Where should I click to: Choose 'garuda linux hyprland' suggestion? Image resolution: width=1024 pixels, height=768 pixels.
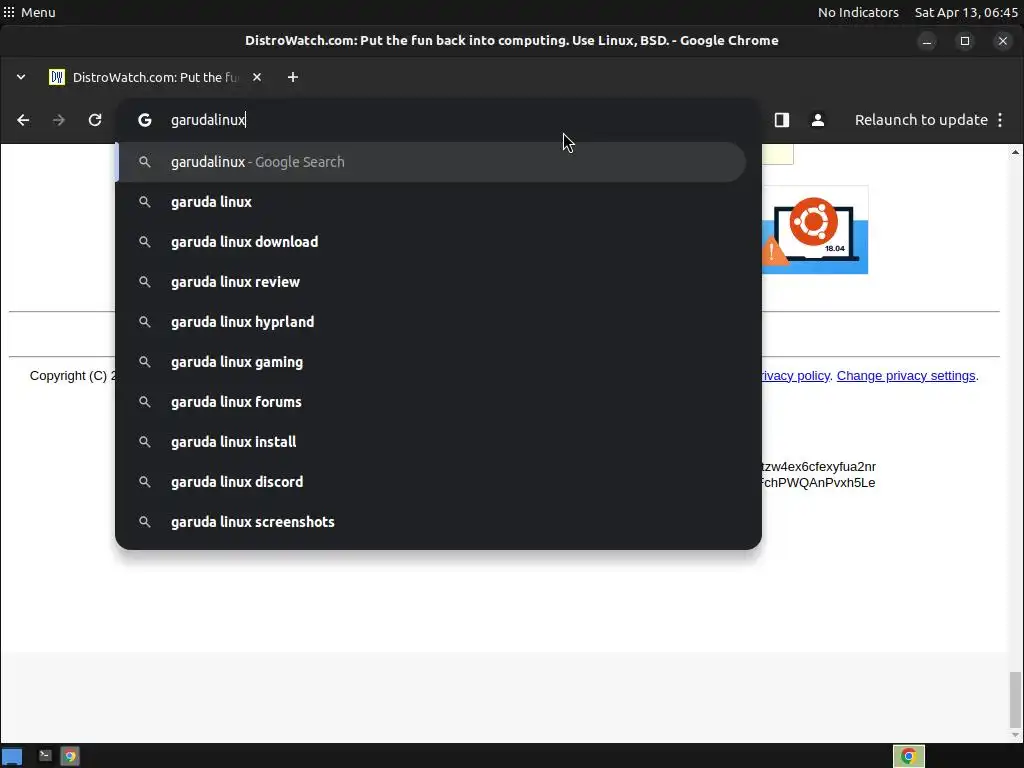(431, 322)
